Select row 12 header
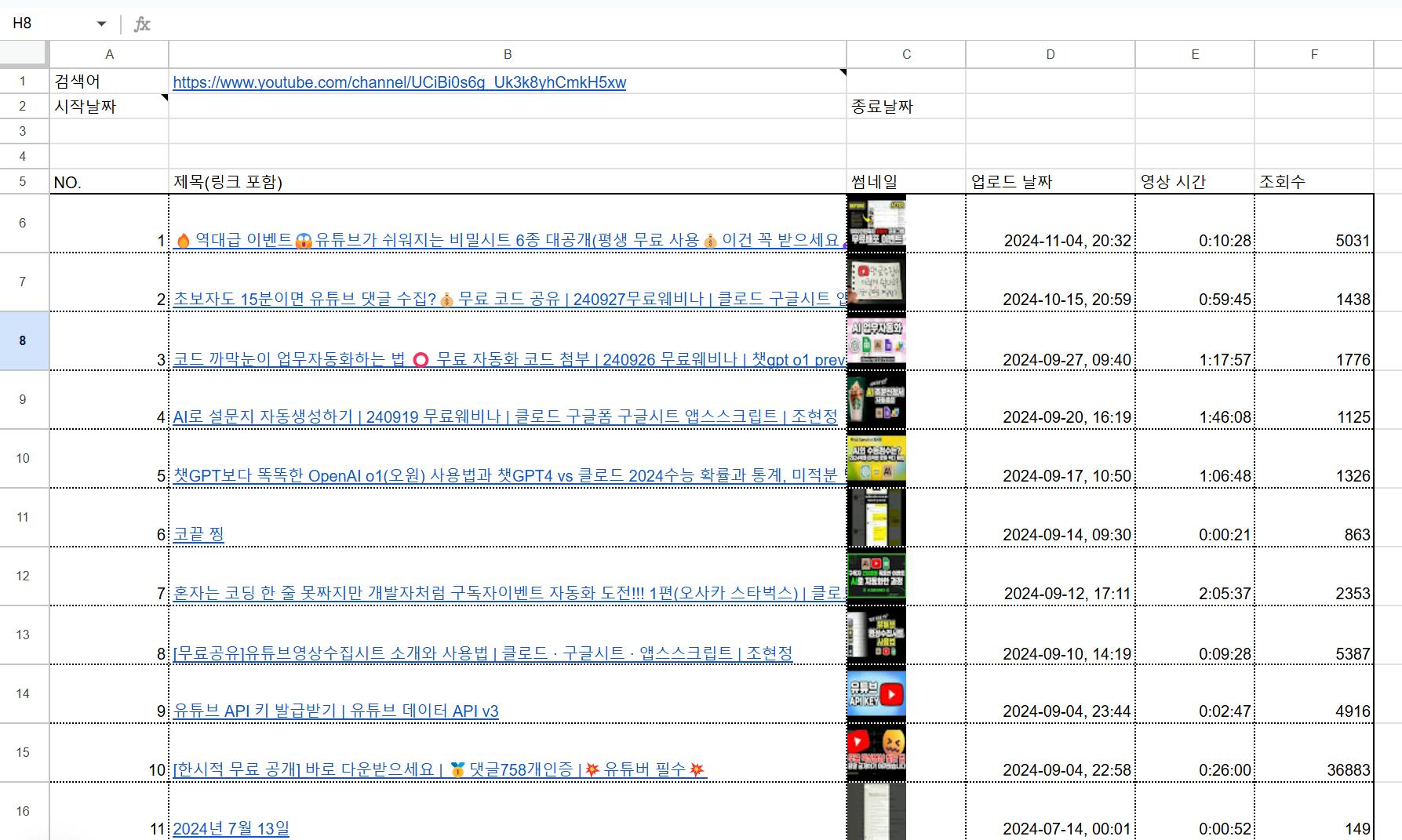Viewport: 1402px width, 840px height. click(23, 576)
